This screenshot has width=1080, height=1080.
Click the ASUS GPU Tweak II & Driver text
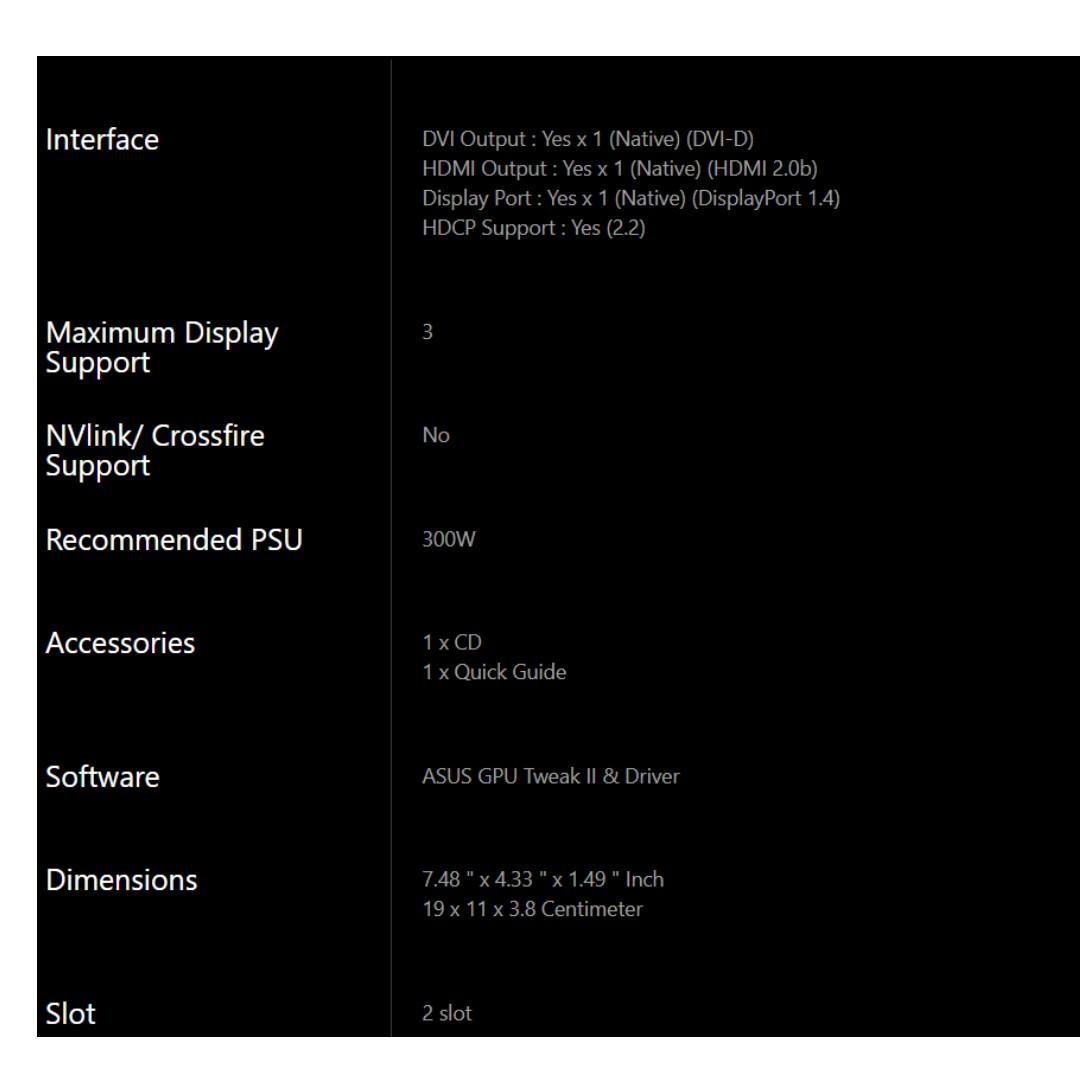(550, 776)
